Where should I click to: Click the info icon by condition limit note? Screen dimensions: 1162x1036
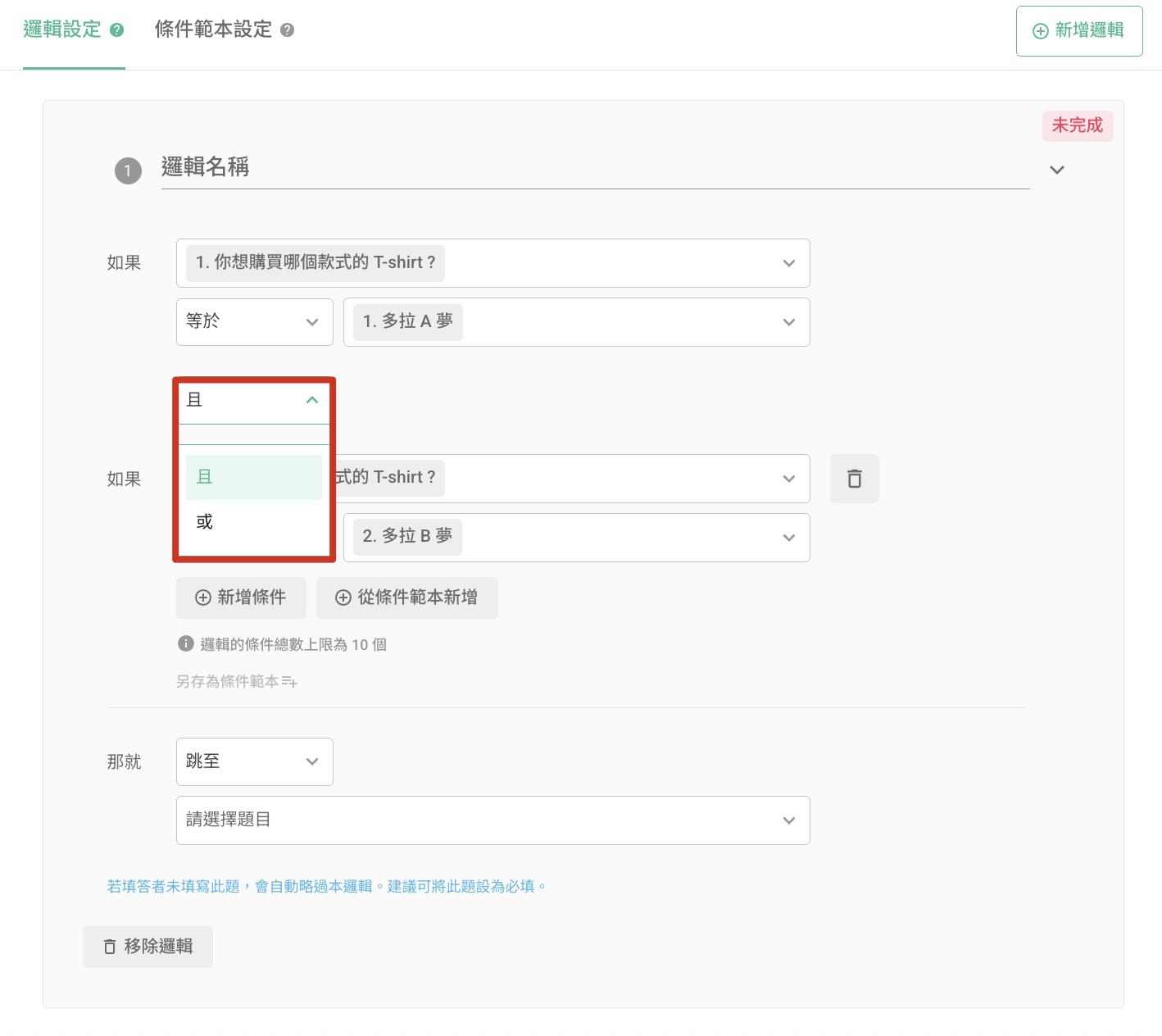pyautogui.click(x=185, y=644)
